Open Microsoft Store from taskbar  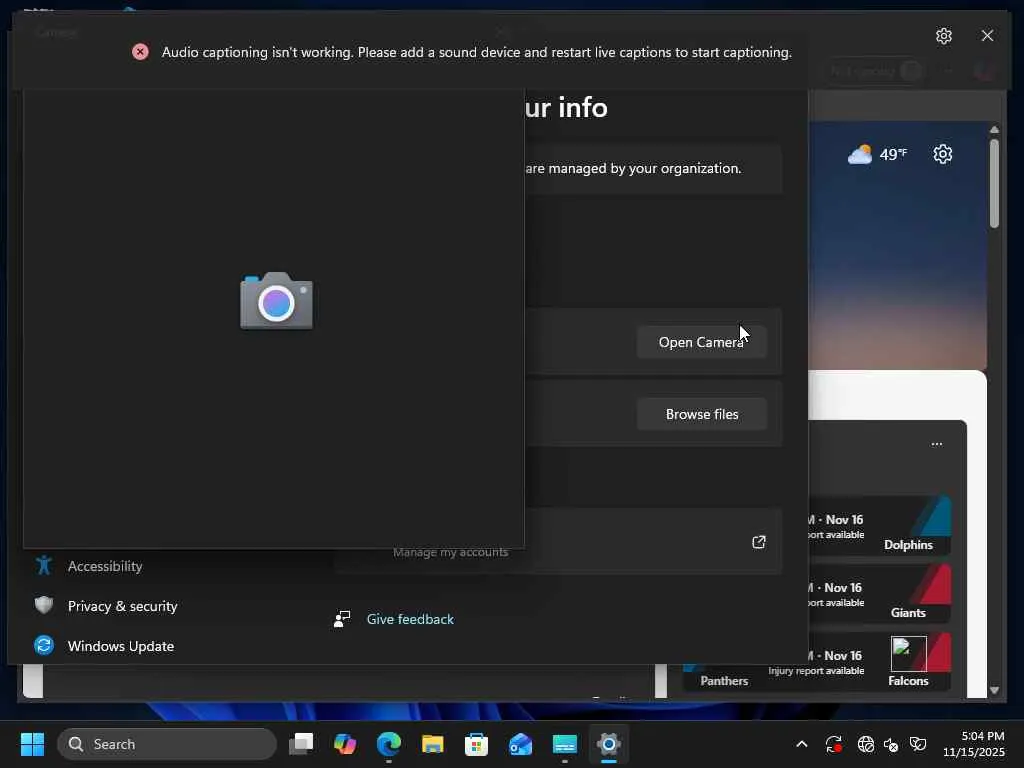(476, 744)
